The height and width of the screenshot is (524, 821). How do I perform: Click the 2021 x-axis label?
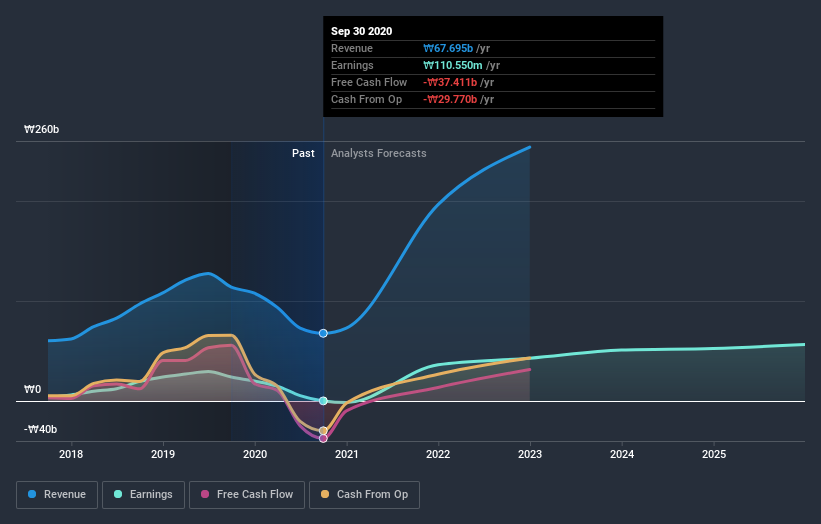click(x=347, y=454)
